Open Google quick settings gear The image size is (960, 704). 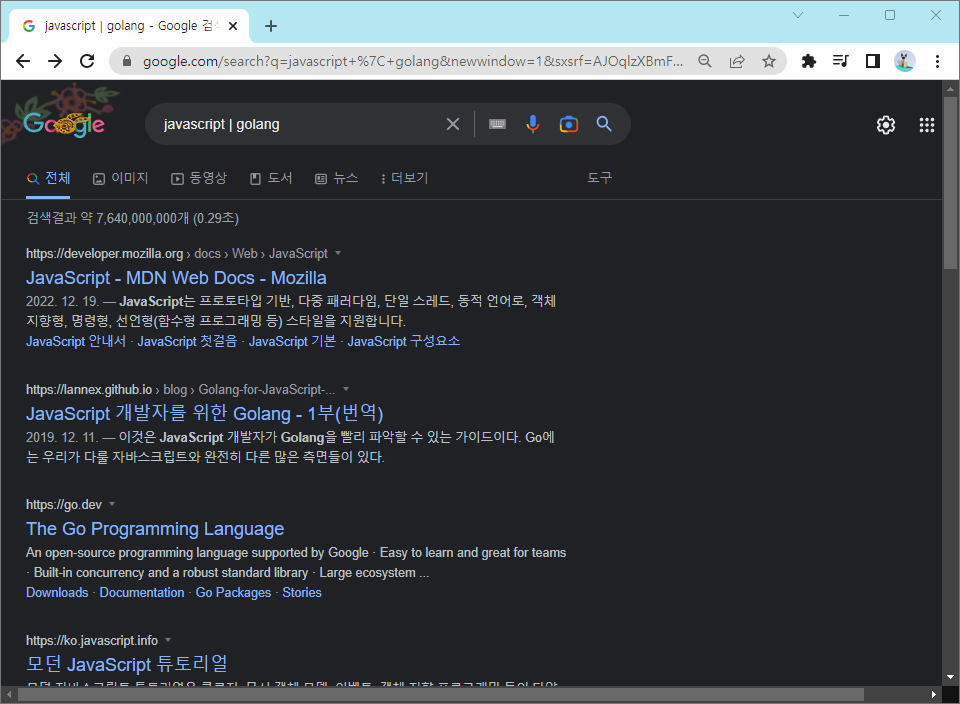pos(885,125)
